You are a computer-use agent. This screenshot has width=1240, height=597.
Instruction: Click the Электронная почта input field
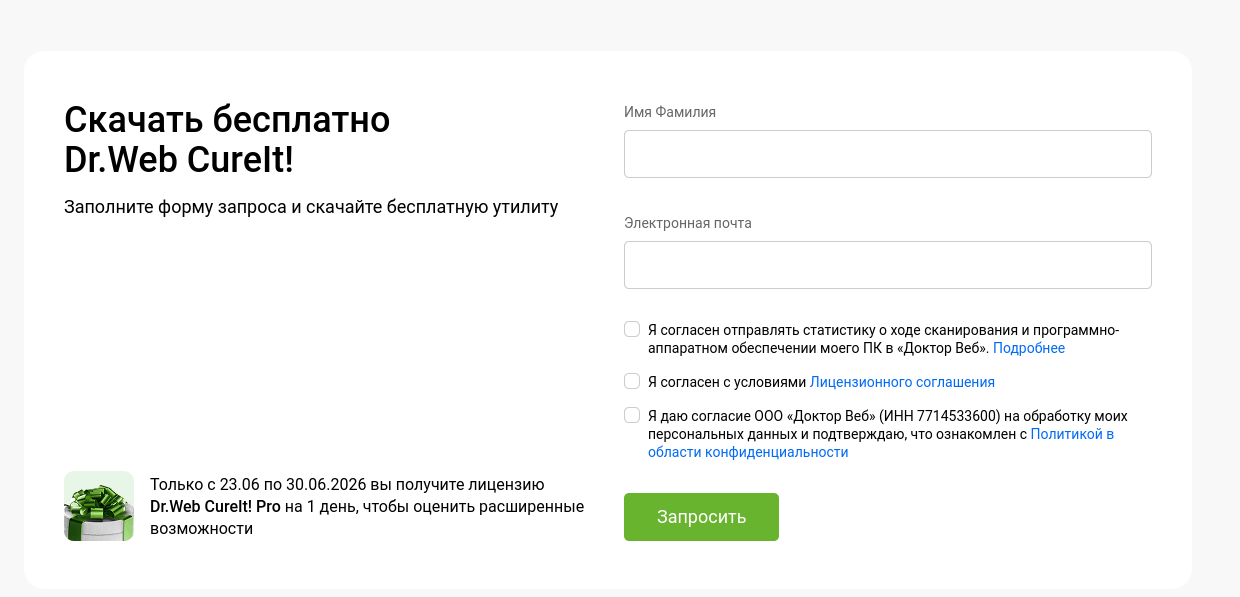887,265
